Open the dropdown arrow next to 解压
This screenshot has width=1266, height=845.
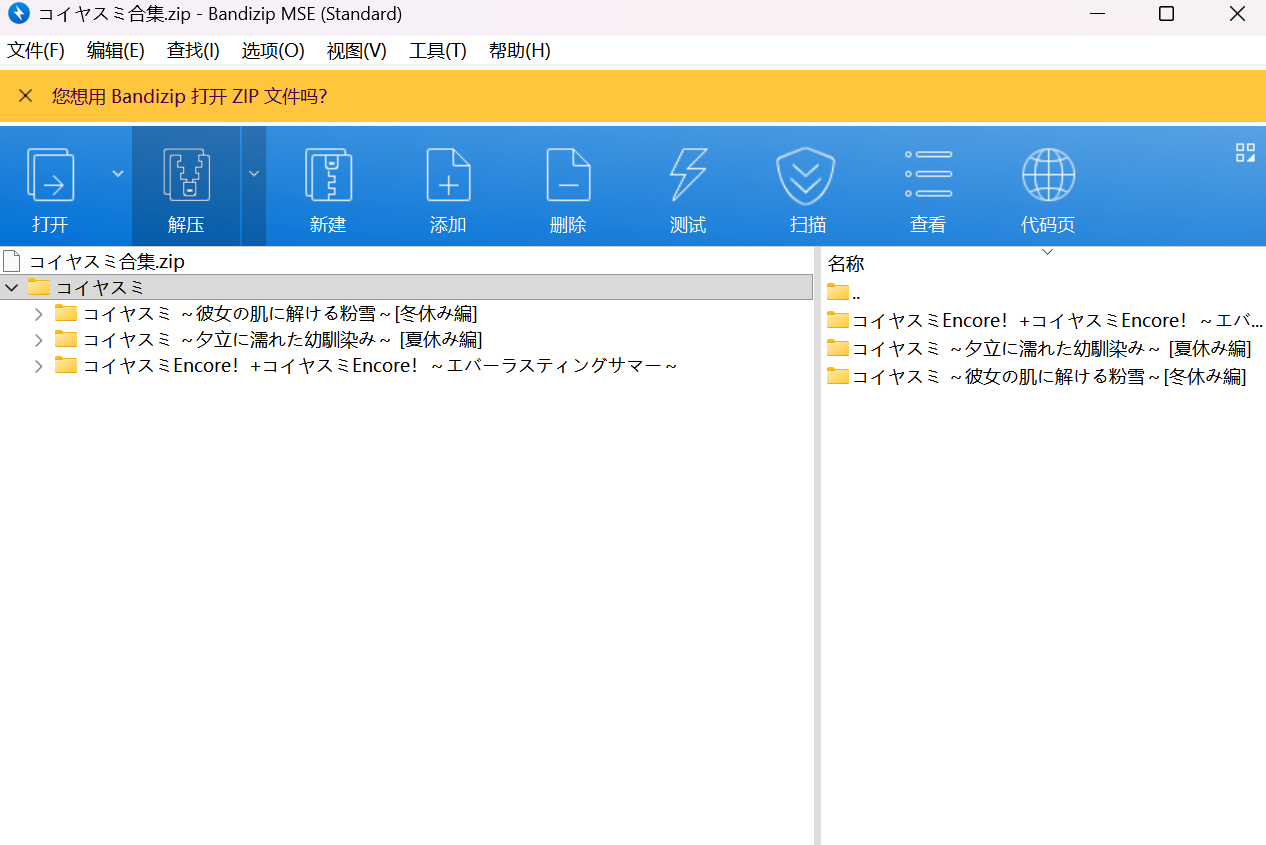pos(254,173)
